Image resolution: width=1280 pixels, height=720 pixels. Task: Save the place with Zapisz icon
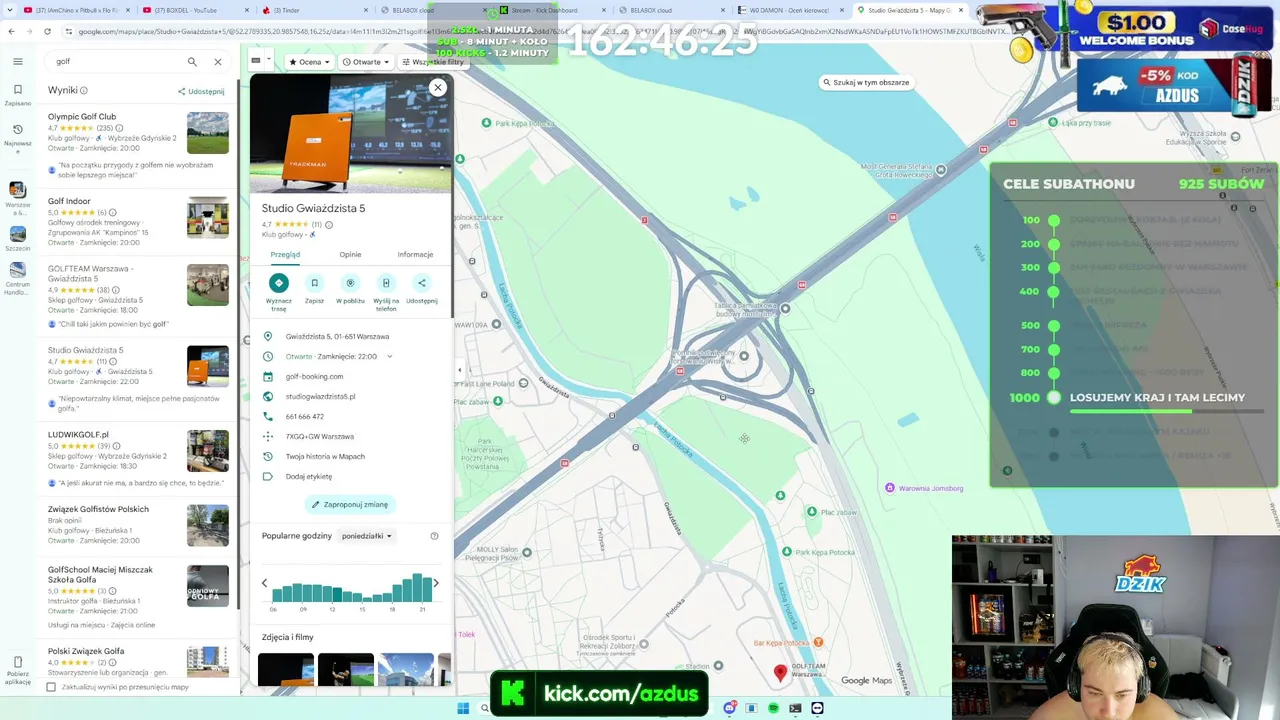(x=314, y=283)
